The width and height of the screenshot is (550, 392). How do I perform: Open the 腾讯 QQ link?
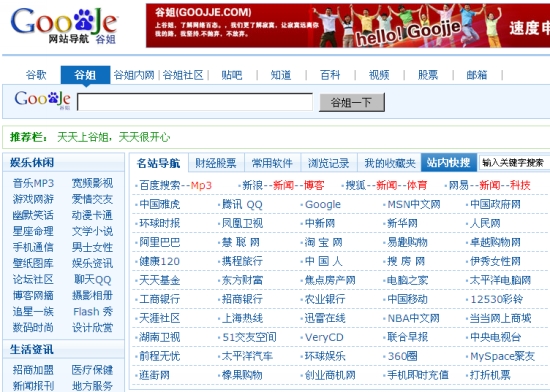[x=242, y=204]
